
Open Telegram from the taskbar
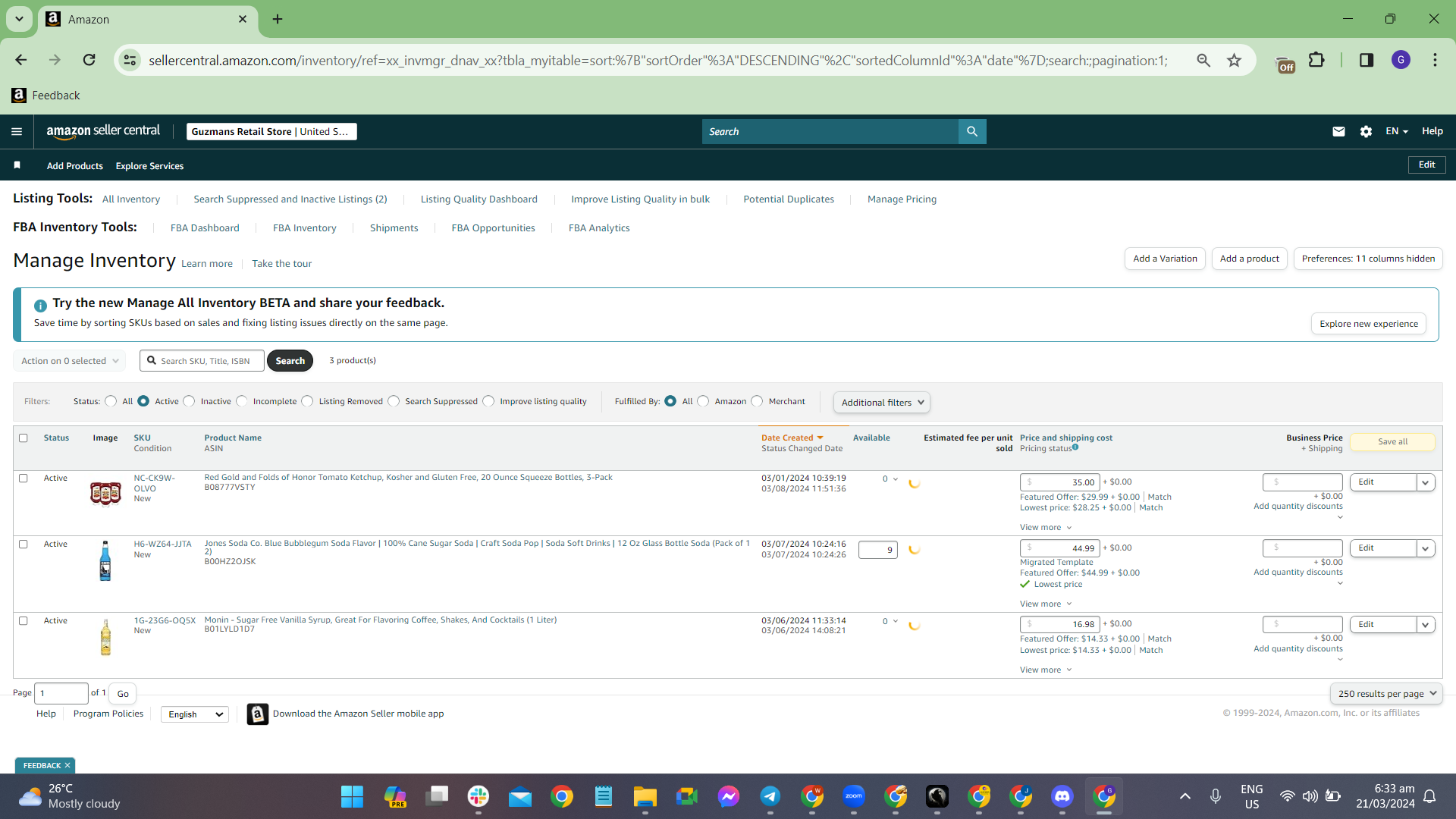point(770,796)
